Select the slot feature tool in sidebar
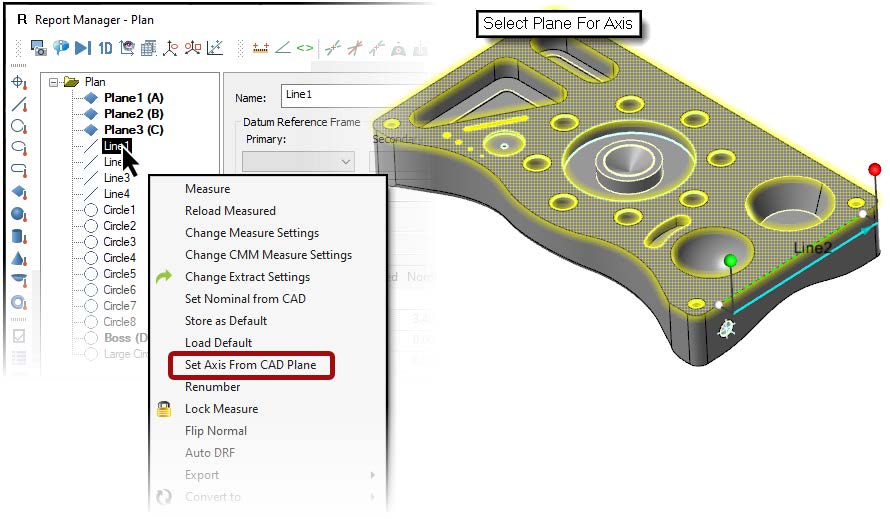Viewport: 890px width, 519px height. click(19, 170)
